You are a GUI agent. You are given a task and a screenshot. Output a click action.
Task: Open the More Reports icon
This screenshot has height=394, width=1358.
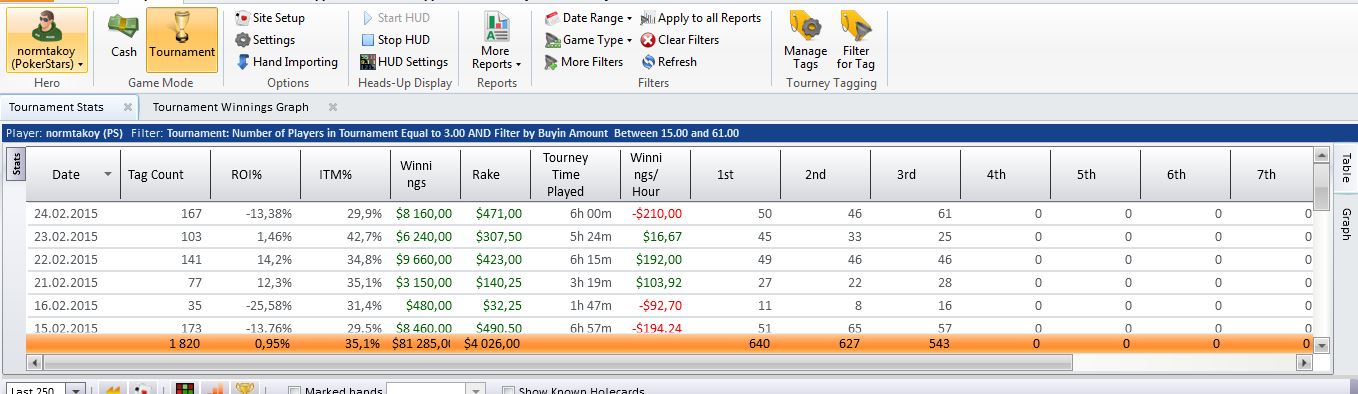pos(495,25)
